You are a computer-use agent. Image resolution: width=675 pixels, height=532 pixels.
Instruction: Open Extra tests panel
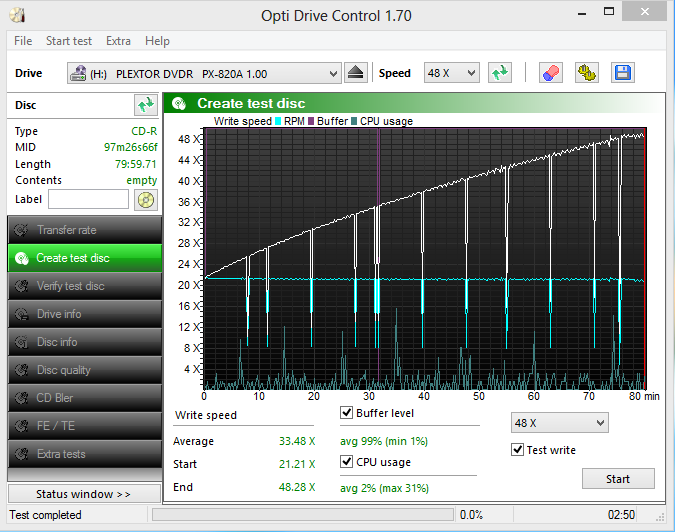click(85, 454)
